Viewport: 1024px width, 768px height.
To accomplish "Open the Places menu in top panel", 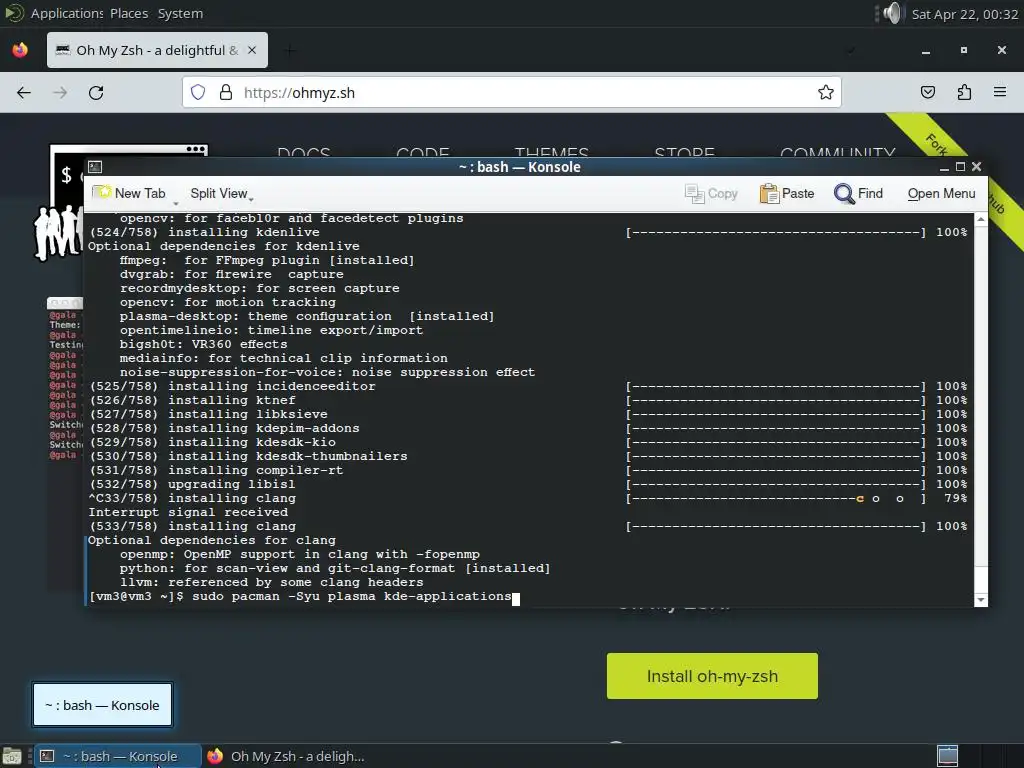I will point(129,14).
